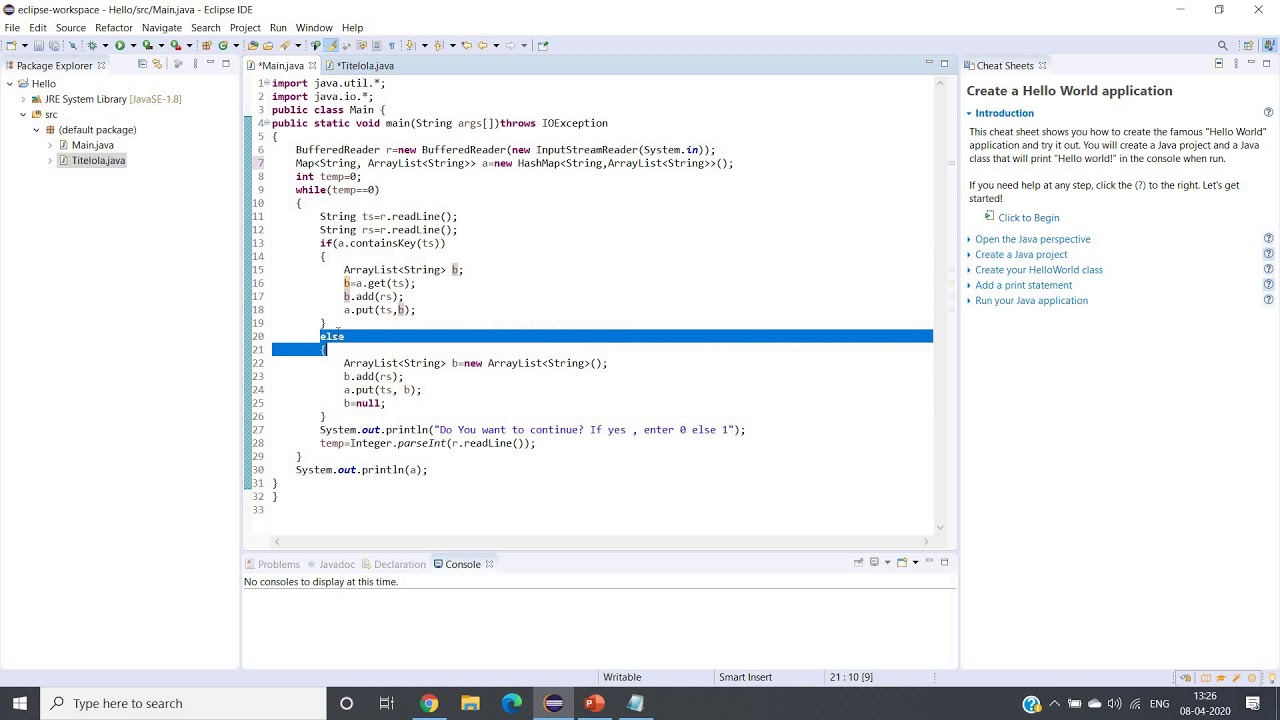Maximize the code editor area
This screenshot has height=720, width=1280.
tap(944, 64)
